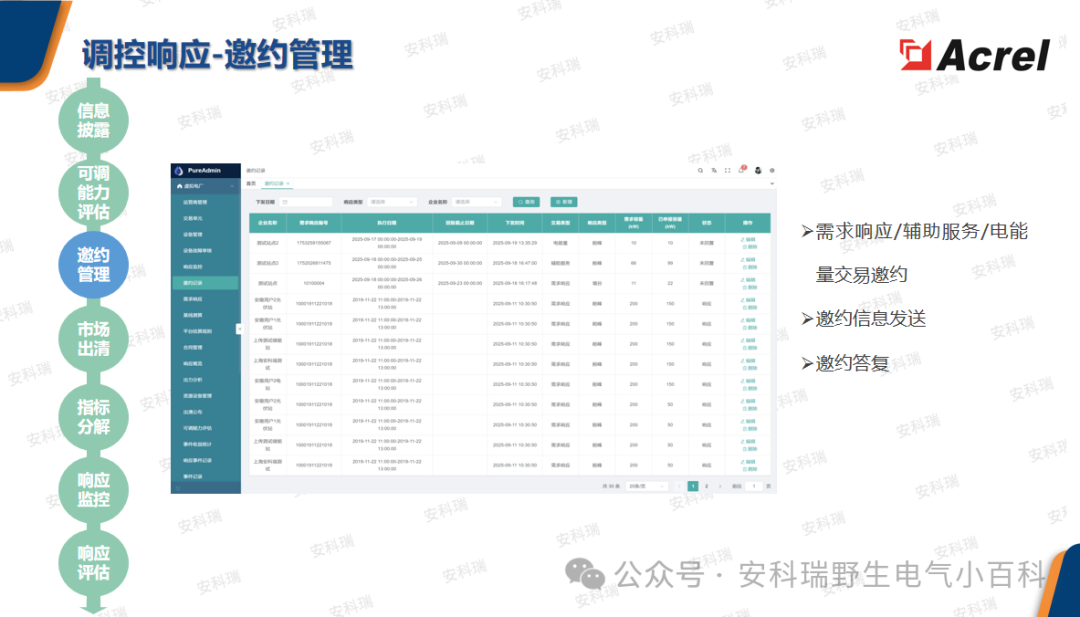Click 编辑 in the row with 10100004
Image resolution: width=1080 pixels, height=617 pixels.
pyautogui.click(x=747, y=280)
